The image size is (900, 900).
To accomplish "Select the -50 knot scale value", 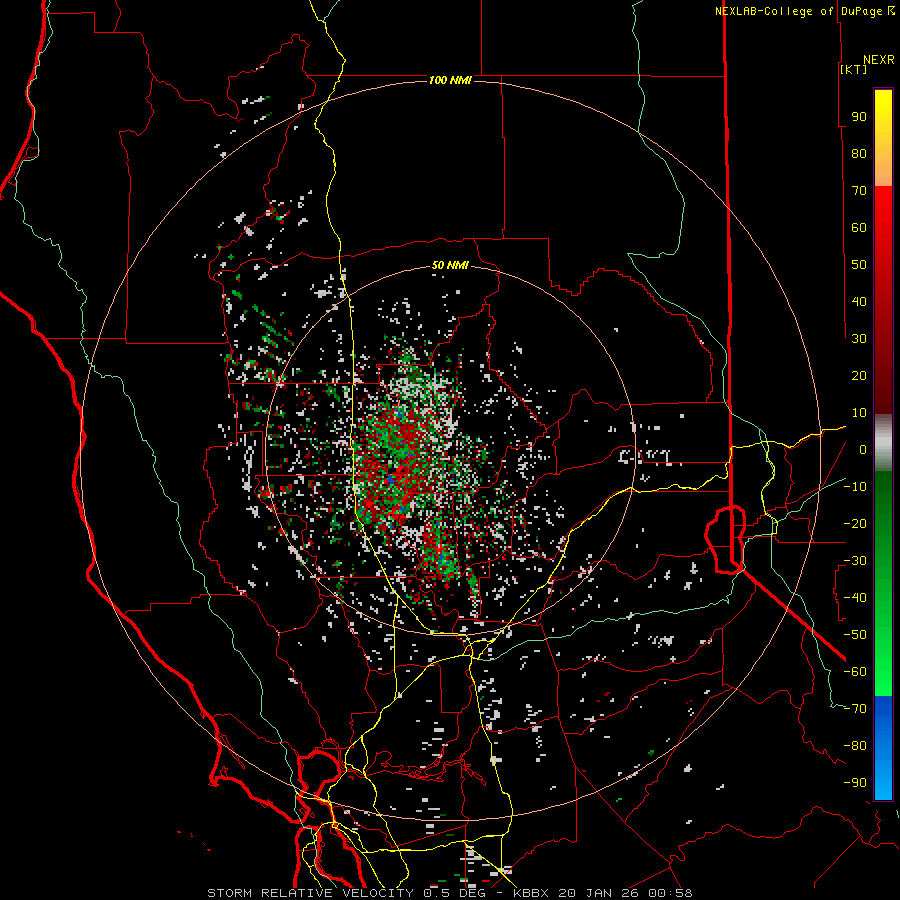I will click(855, 635).
